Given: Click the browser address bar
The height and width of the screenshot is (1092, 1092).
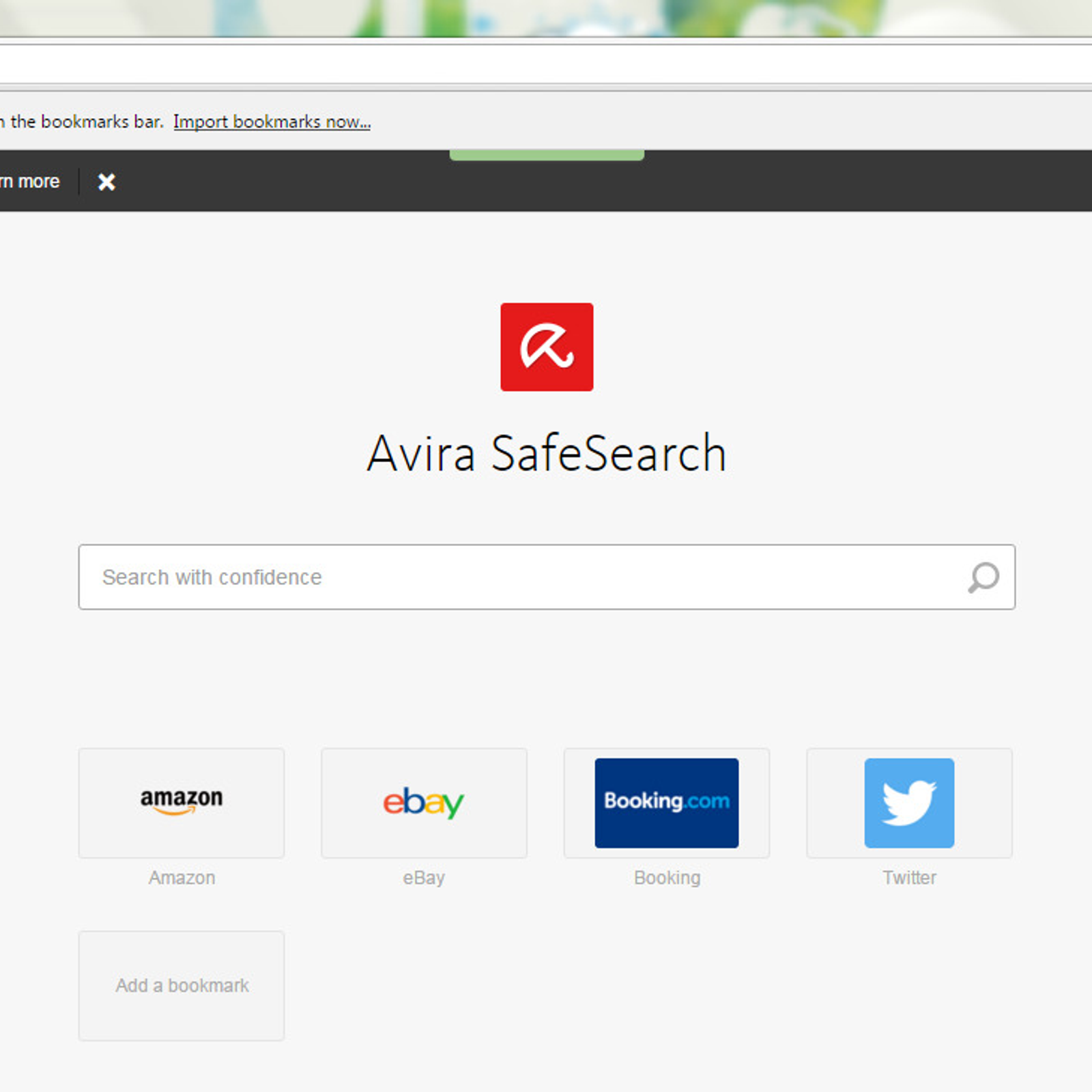Looking at the screenshot, I should click(x=546, y=66).
